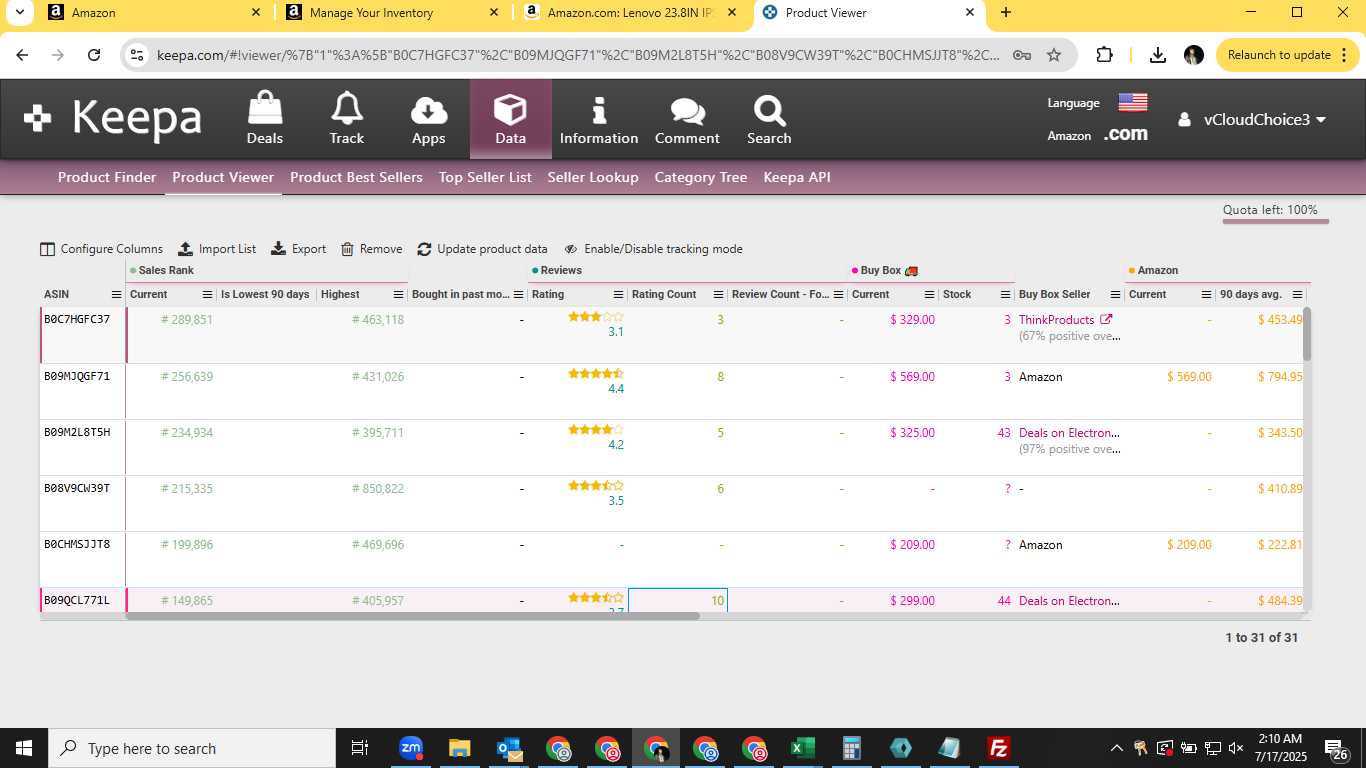Image resolution: width=1366 pixels, height=768 pixels.
Task: Open Category Tree tab
Action: coord(701,177)
